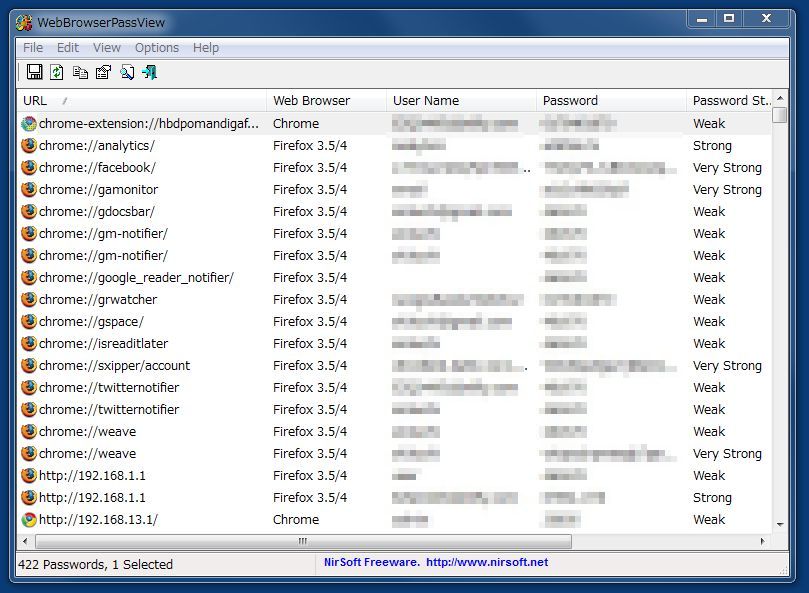This screenshot has height=593, width=809.
Task: Sort by the Password Strength column header
Action: click(730, 101)
